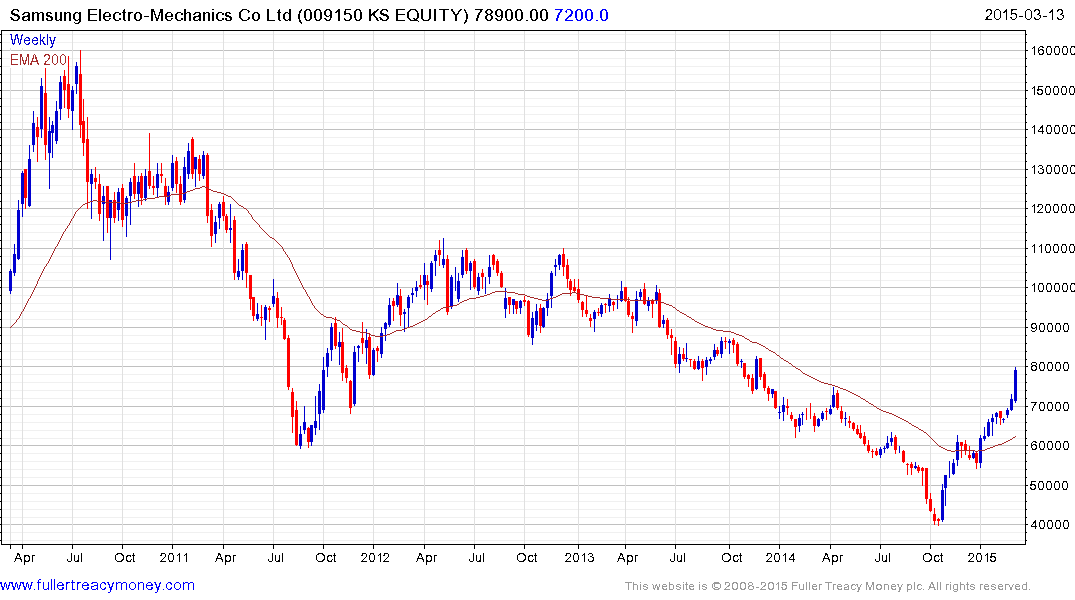Open the www.fullertreacymoney.com link
This screenshot has width=1075, height=600.
(x=97, y=585)
